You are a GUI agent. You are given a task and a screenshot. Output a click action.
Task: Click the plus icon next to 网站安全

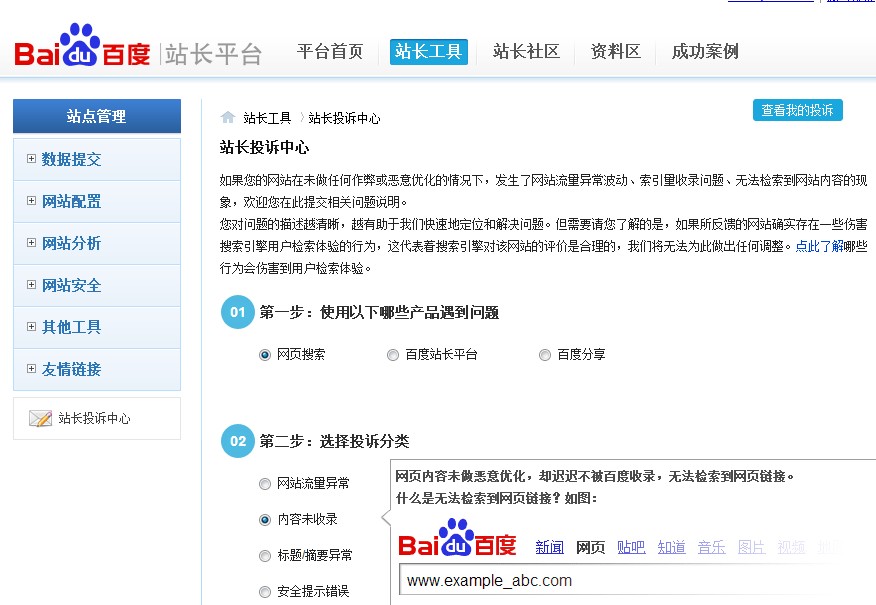tap(32, 285)
